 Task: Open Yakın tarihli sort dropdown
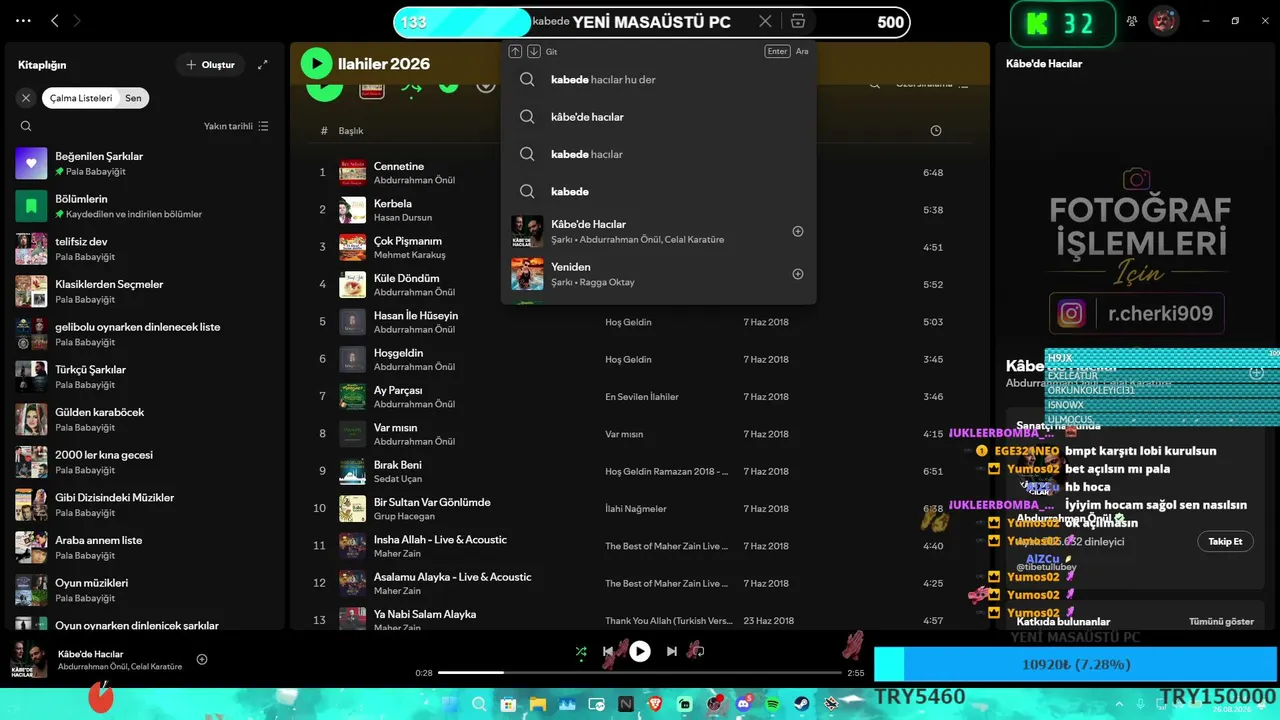(236, 126)
